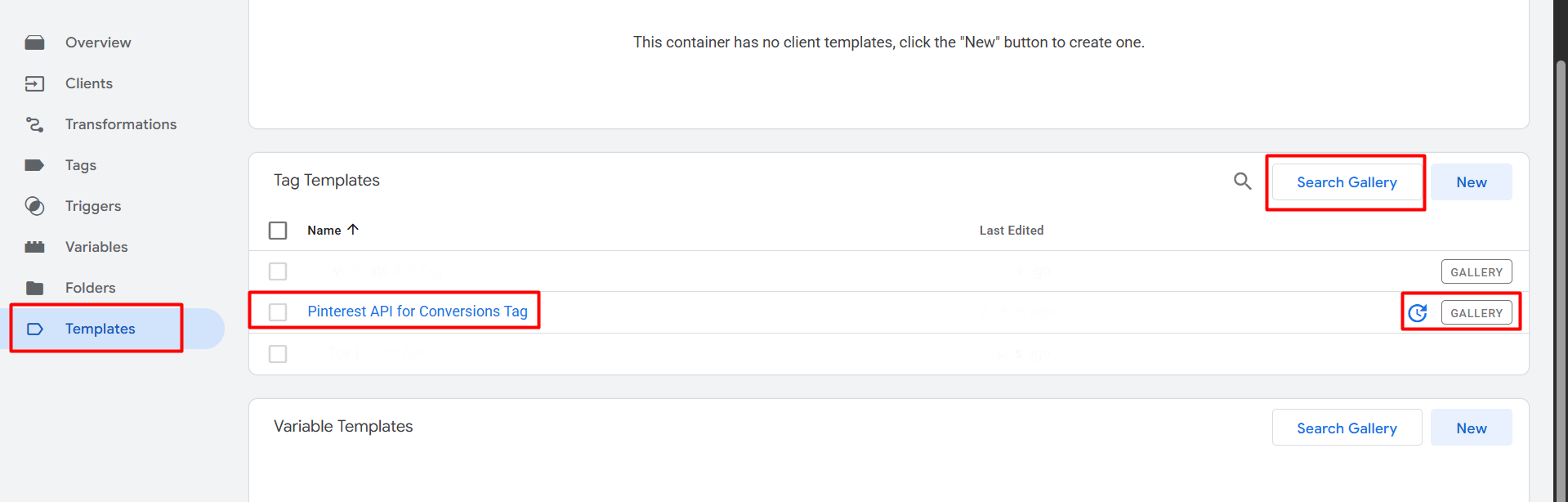This screenshot has height=502, width=1568.
Task: Open the Templates section in sidebar
Action: tap(100, 329)
